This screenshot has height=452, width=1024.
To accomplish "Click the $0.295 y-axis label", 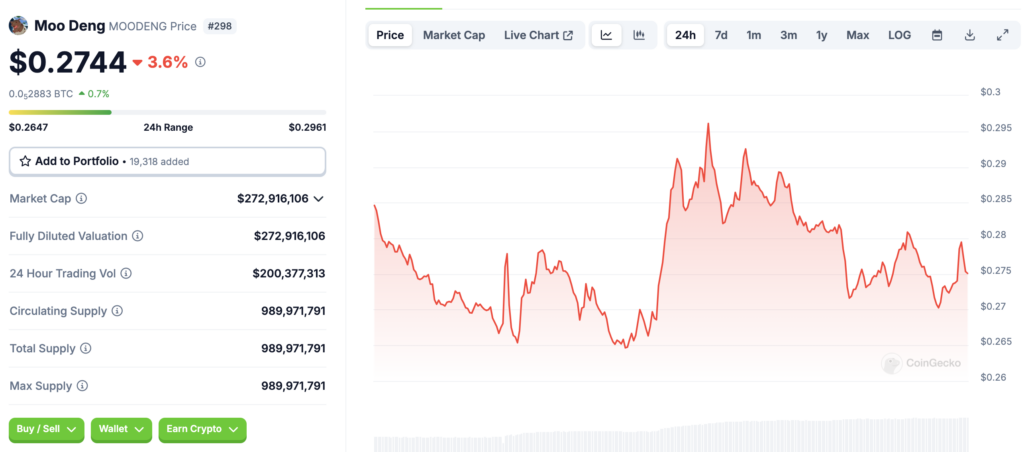I will click(997, 127).
